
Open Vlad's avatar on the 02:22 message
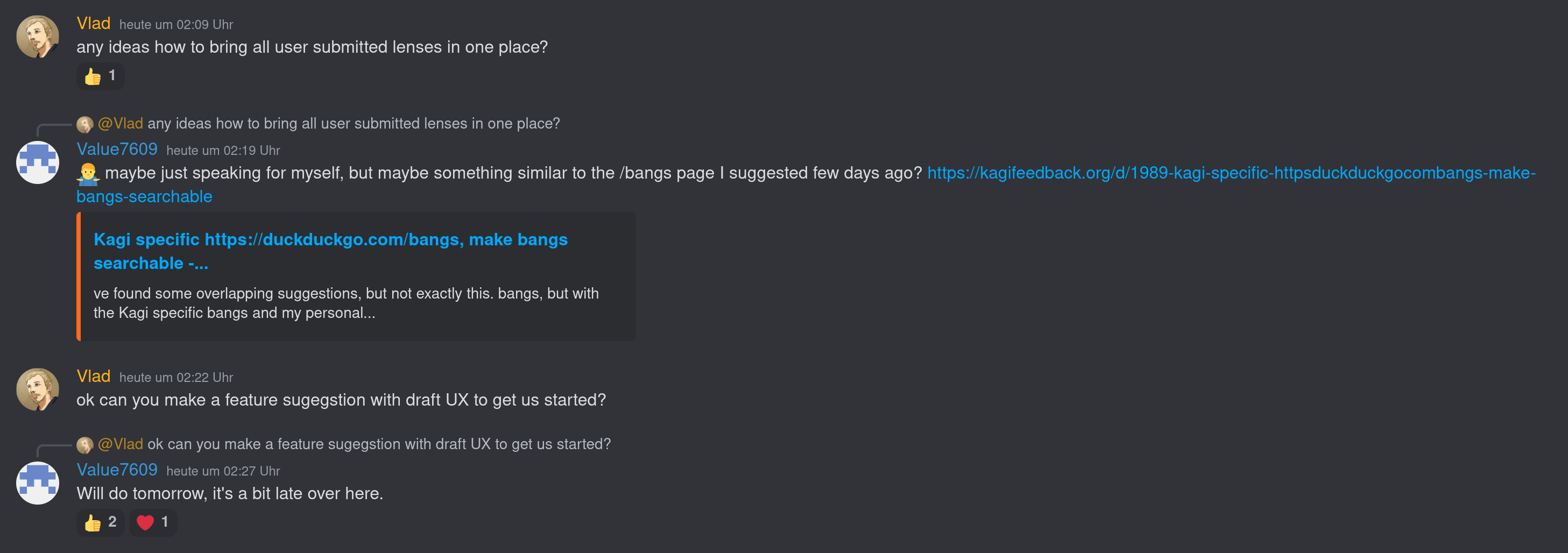(38, 389)
